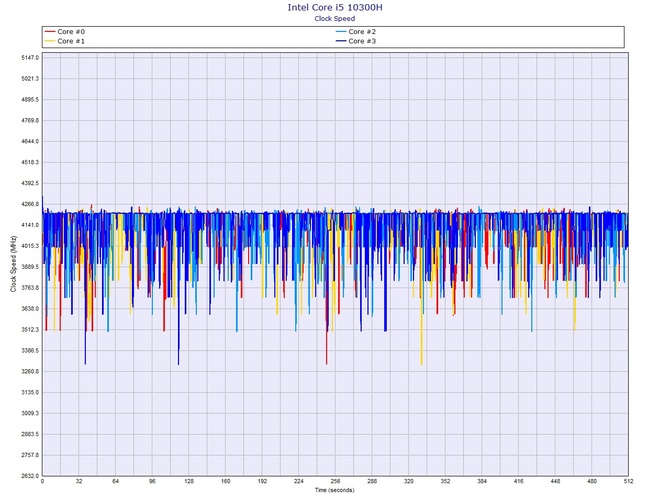This screenshot has width=670, height=502.
Task: Click the 5021.3 y-axis value
Action: [x=30, y=79]
